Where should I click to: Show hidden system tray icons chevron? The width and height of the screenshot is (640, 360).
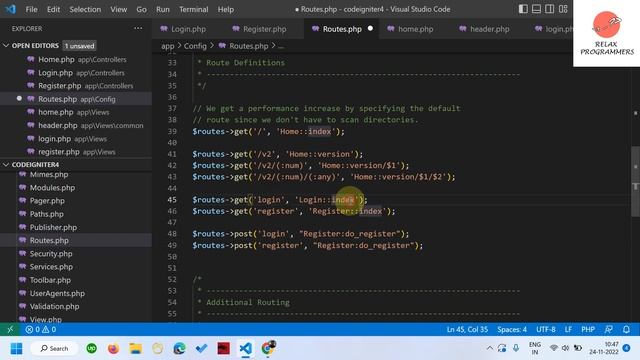pos(489,348)
